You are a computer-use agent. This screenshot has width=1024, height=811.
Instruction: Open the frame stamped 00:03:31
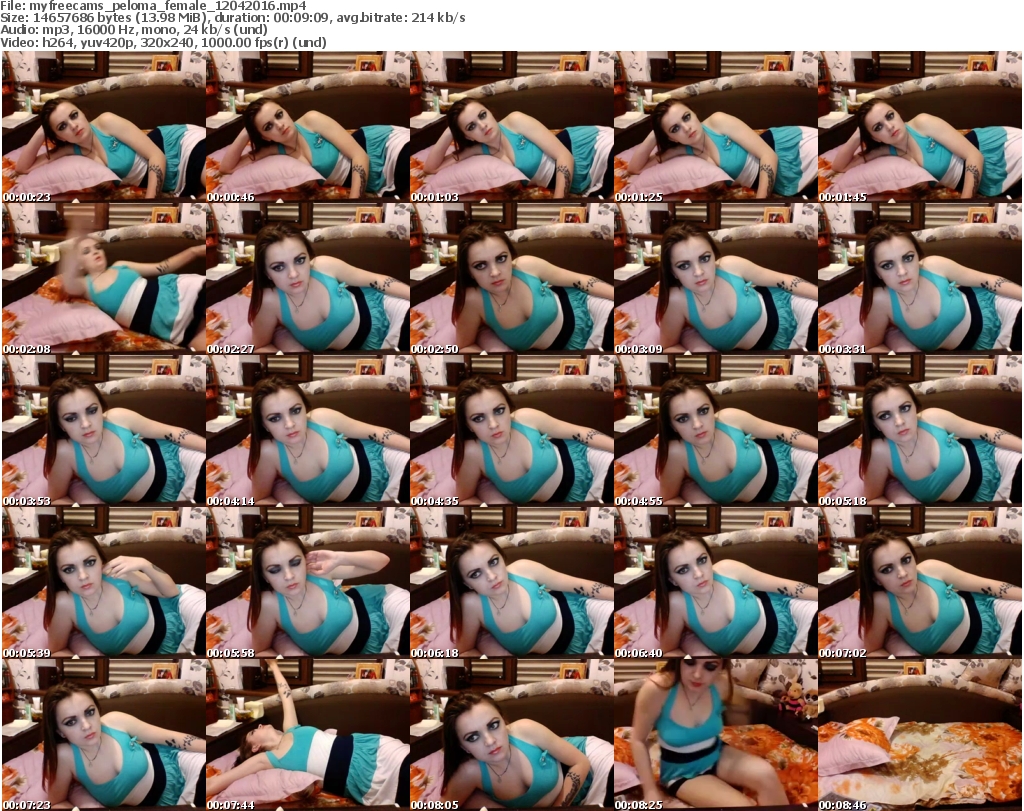[x=920, y=278]
